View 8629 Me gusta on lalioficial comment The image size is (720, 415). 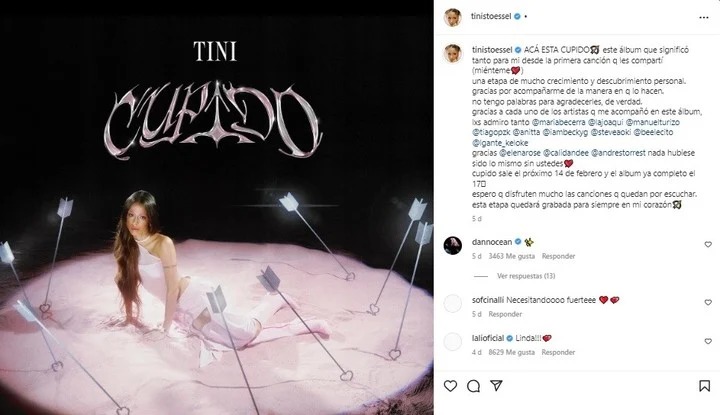point(512,353)
